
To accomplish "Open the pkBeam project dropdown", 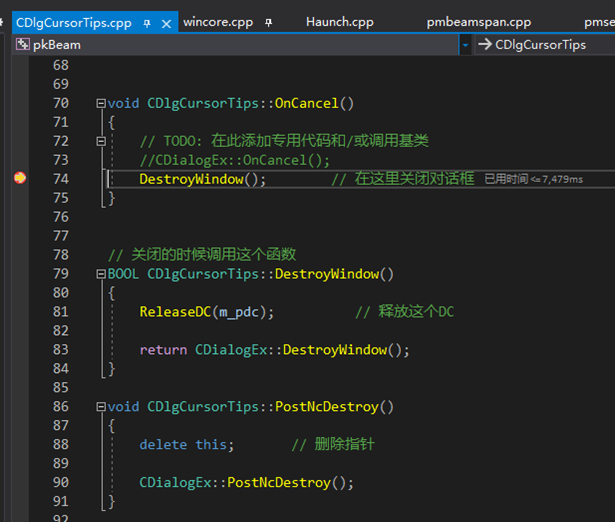I will click(465, 44).
